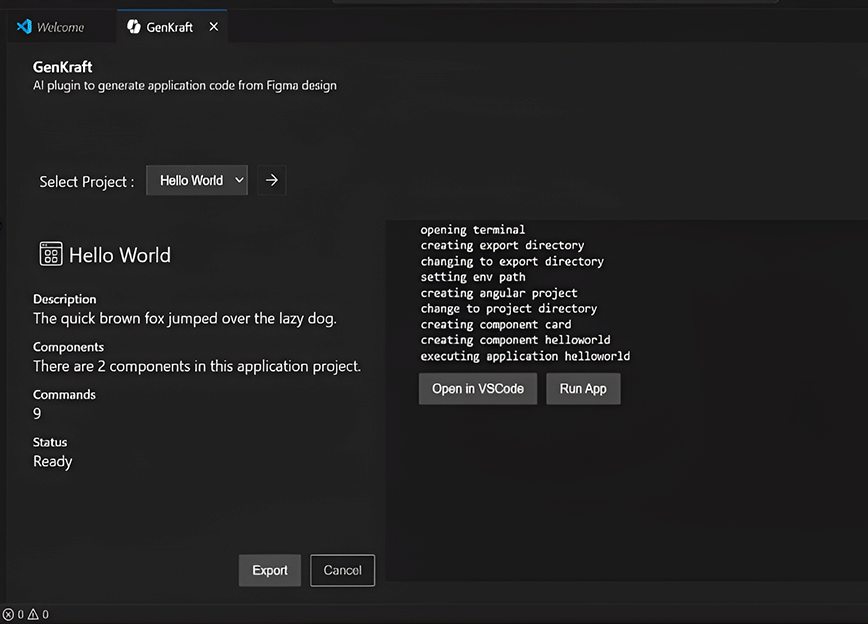Open the project in VSCode

click(477, 388)
